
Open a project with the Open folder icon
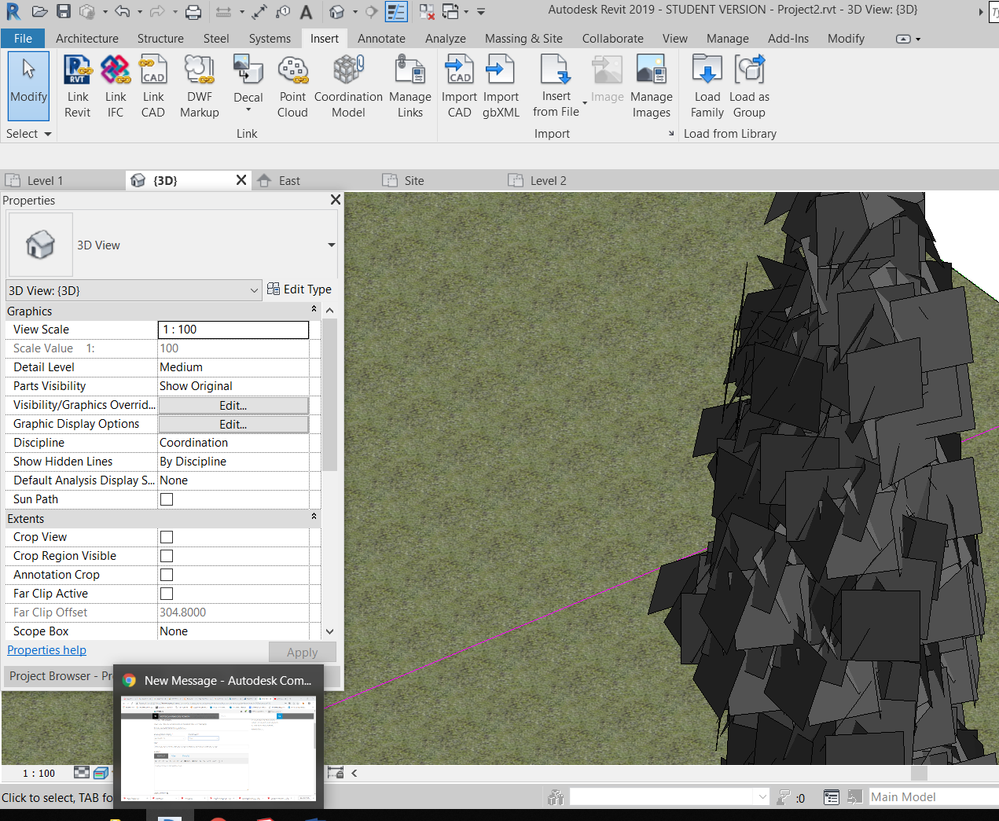tap(40, 11)
